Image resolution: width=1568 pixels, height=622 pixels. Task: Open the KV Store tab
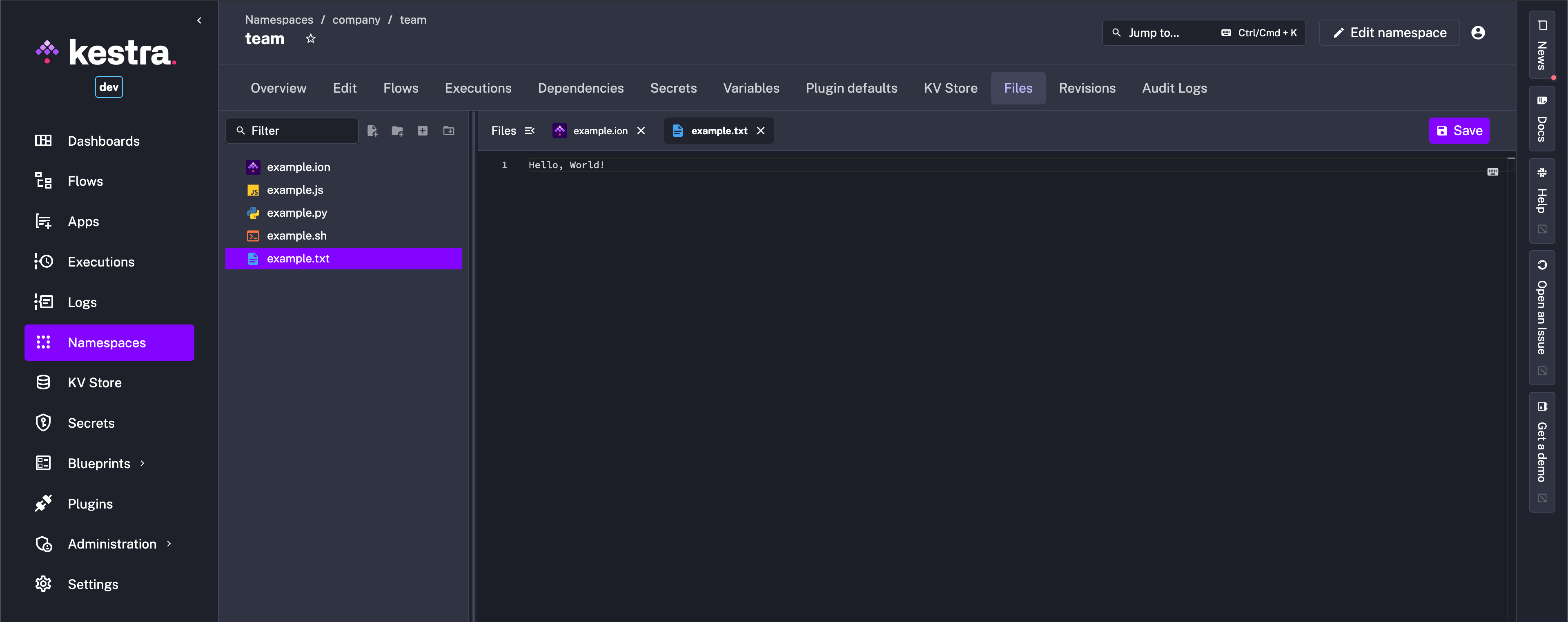point(949,88)
